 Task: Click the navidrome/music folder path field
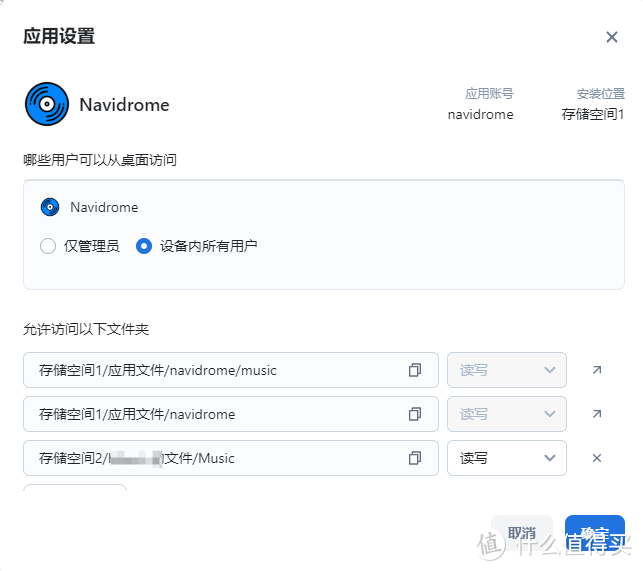[x=231, y=370]
